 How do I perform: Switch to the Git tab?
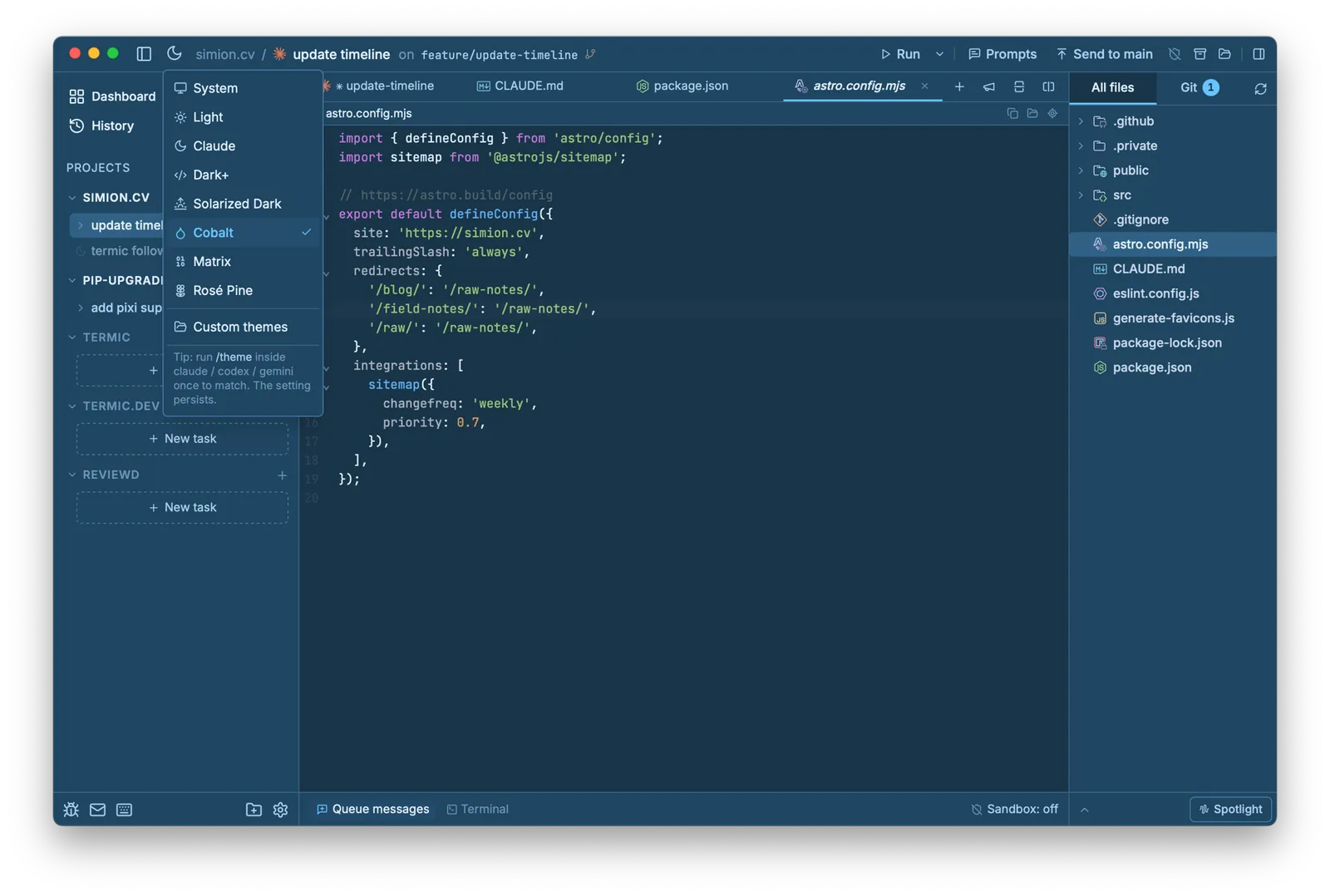[x=1199, y=87]
